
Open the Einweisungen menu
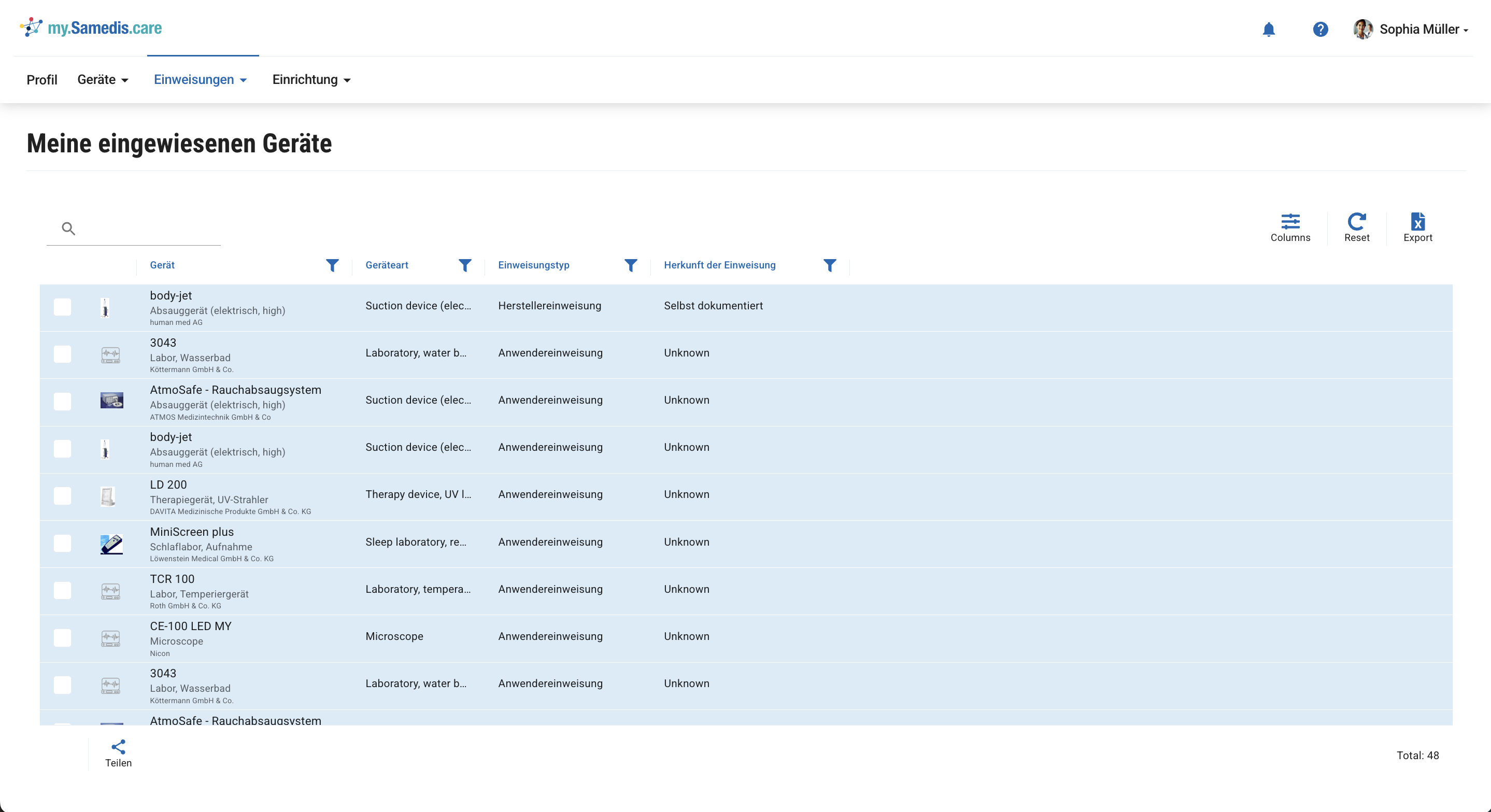pyautogui.click(x=200, y=80)
